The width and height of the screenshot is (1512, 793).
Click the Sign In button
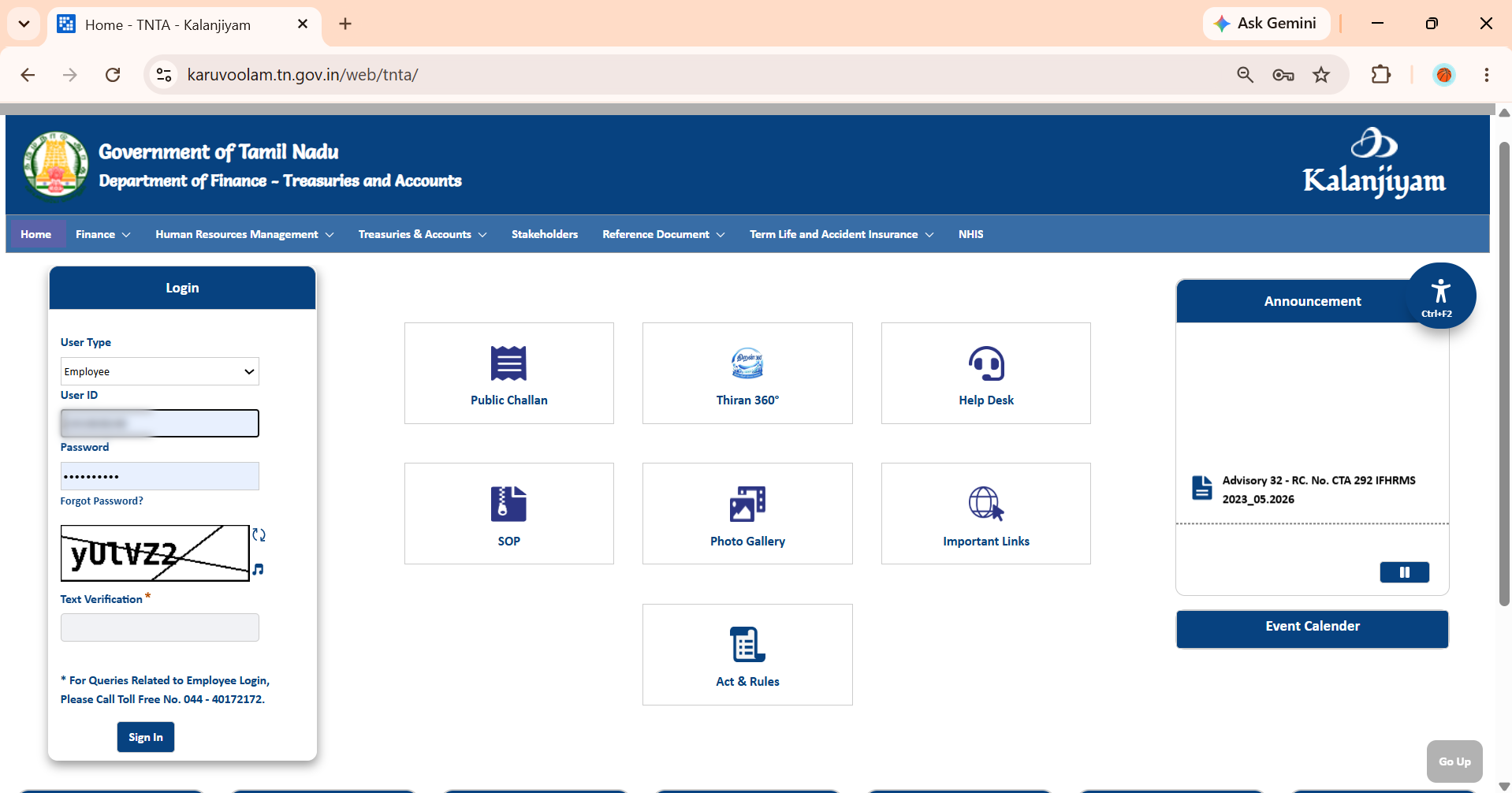point(146,737)
